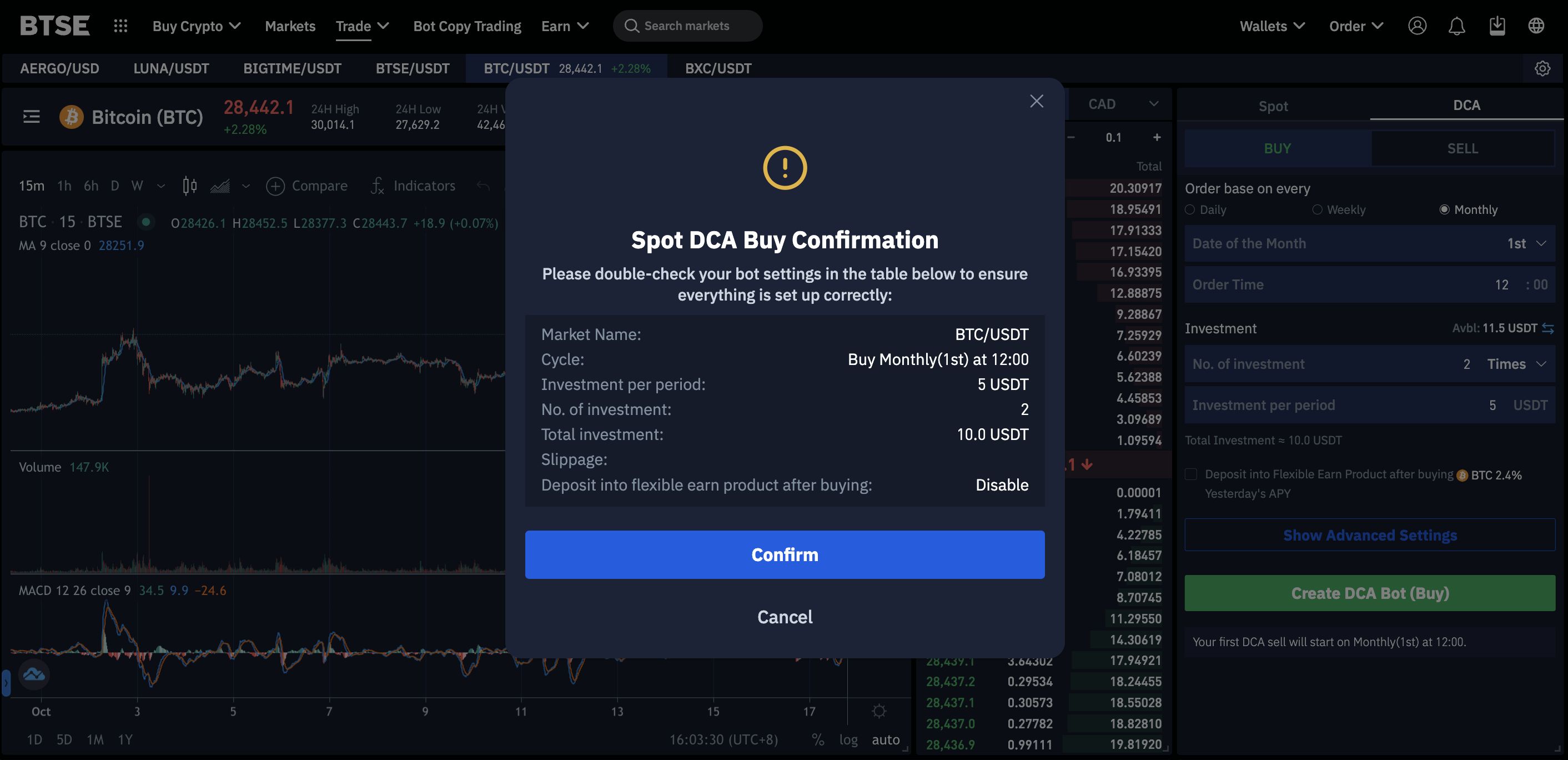Click the chart timezone 16:03:30 (UTC+8)
This screenshot has width=1568, height=760.
(723, 739)
